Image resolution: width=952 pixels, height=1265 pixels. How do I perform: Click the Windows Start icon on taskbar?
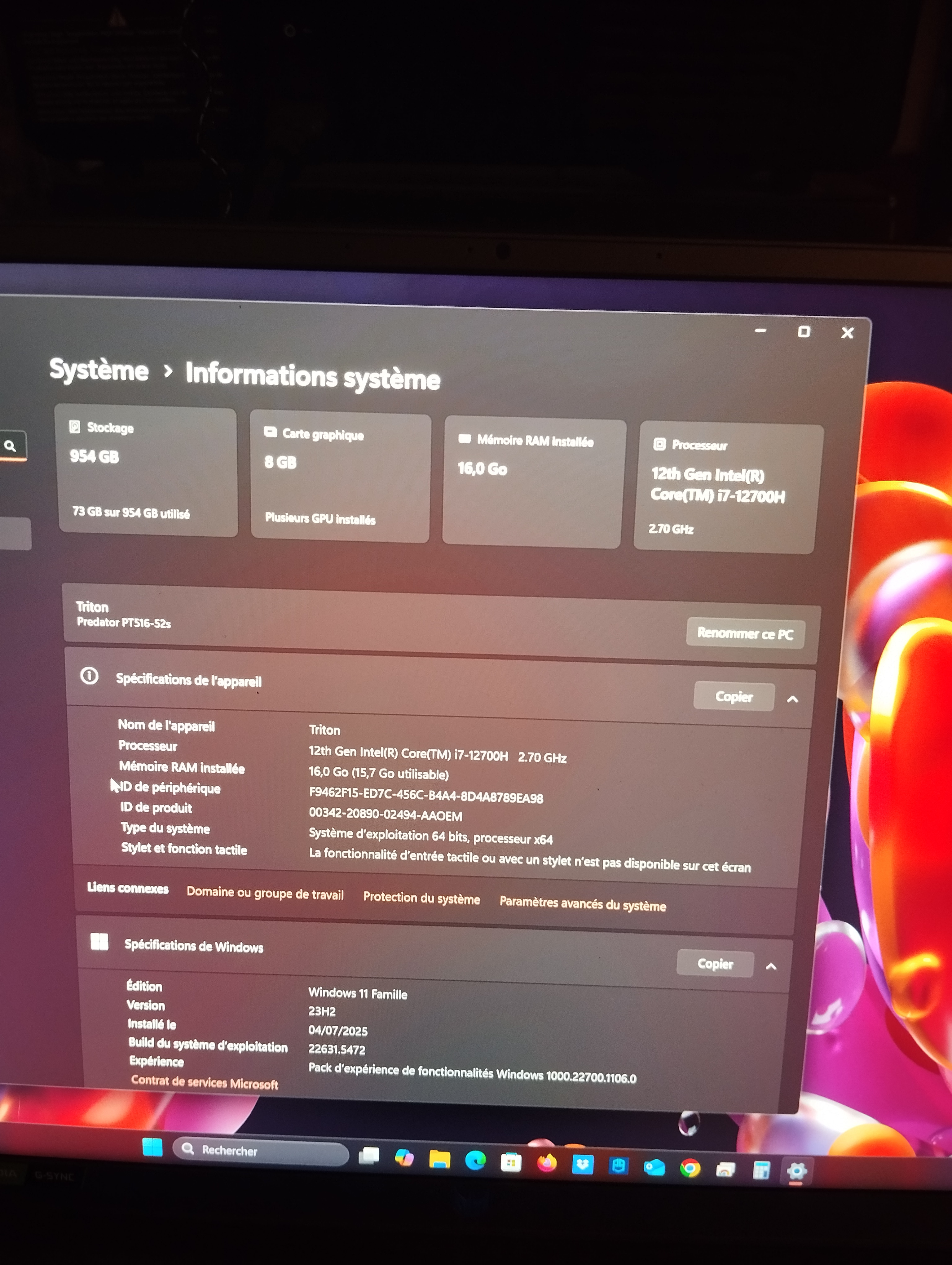pos(152,1147)
